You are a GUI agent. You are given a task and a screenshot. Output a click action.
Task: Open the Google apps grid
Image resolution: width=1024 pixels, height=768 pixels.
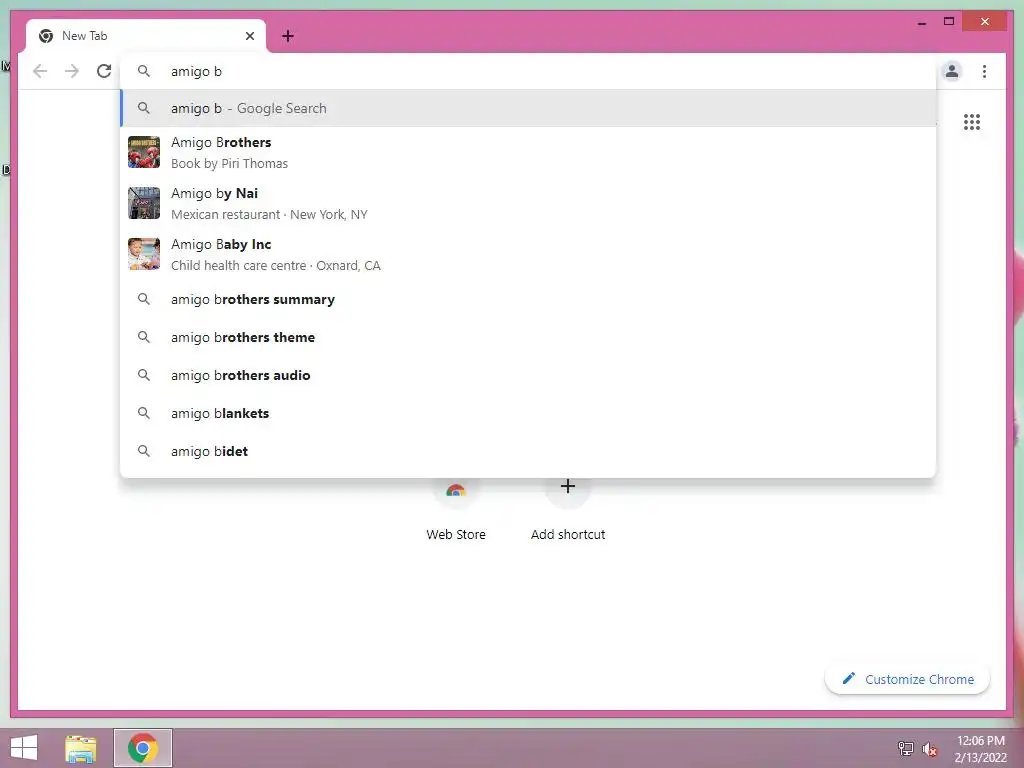pos(972,122)
